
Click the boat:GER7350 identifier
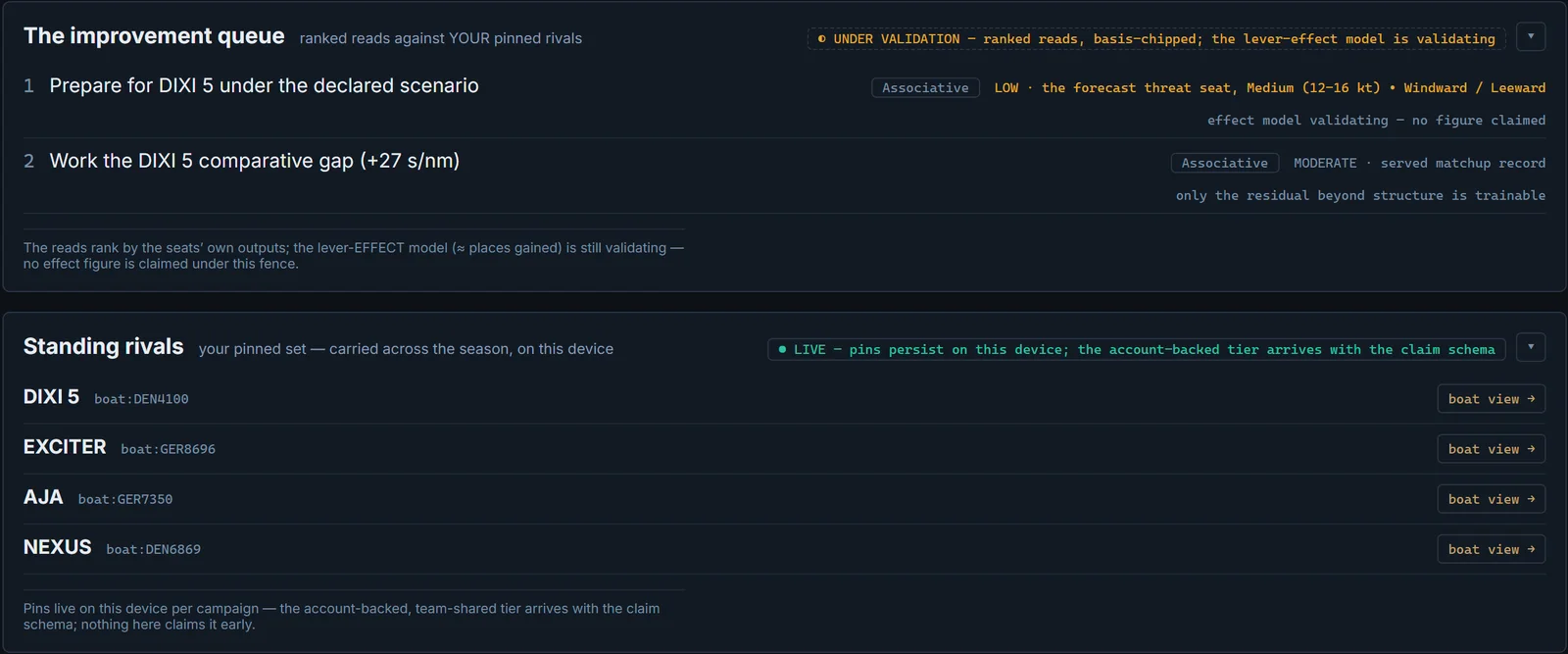pos(125,499)
